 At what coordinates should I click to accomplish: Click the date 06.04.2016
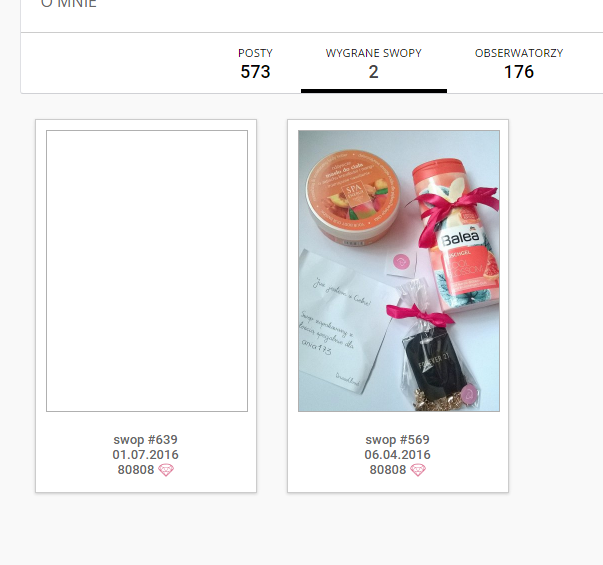click(397, 455)
